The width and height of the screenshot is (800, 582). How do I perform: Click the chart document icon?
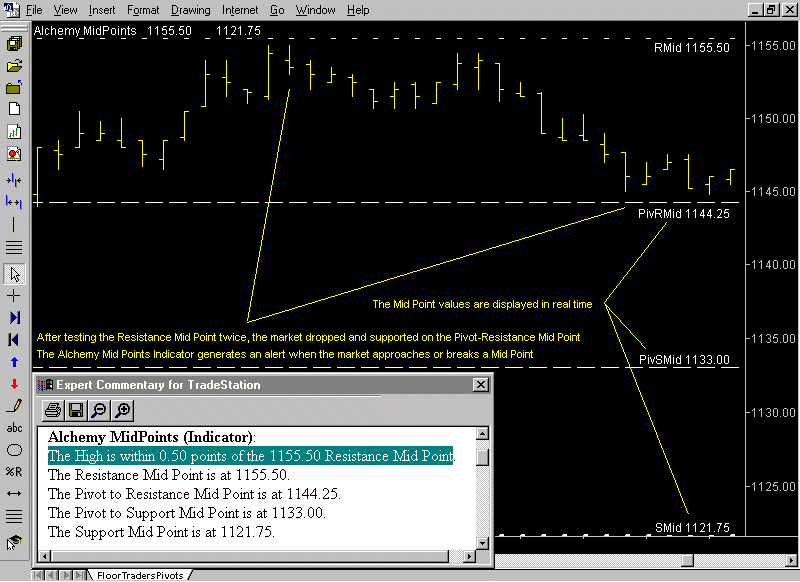click(x=14, y=132)
